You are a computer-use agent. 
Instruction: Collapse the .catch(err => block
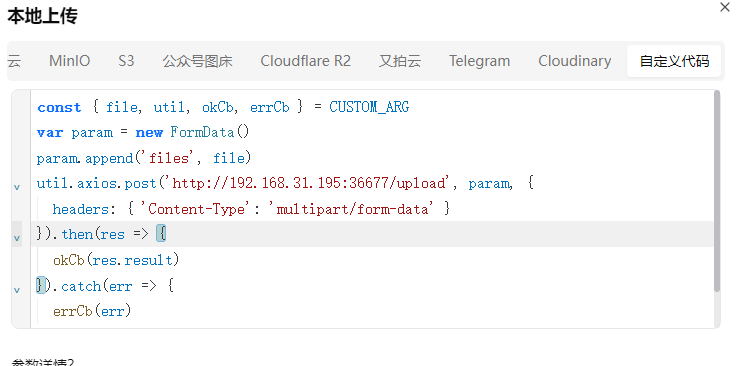[17, 290]
